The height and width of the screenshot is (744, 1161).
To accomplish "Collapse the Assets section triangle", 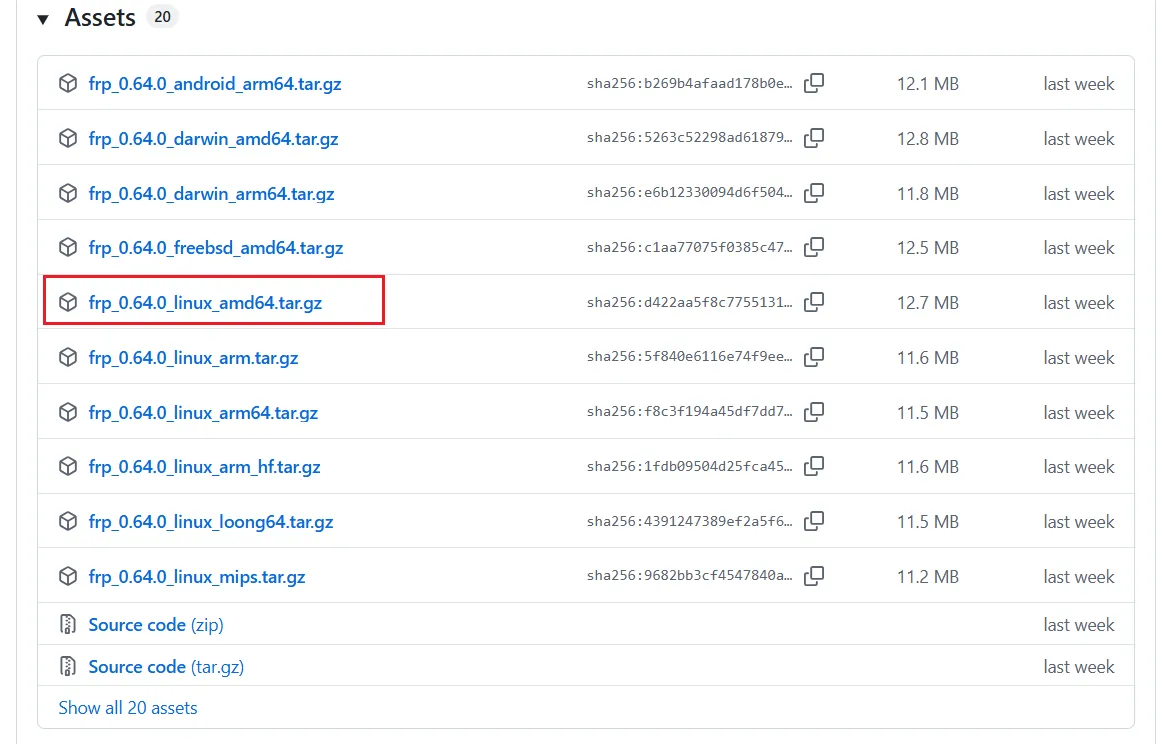I will 43,19.
